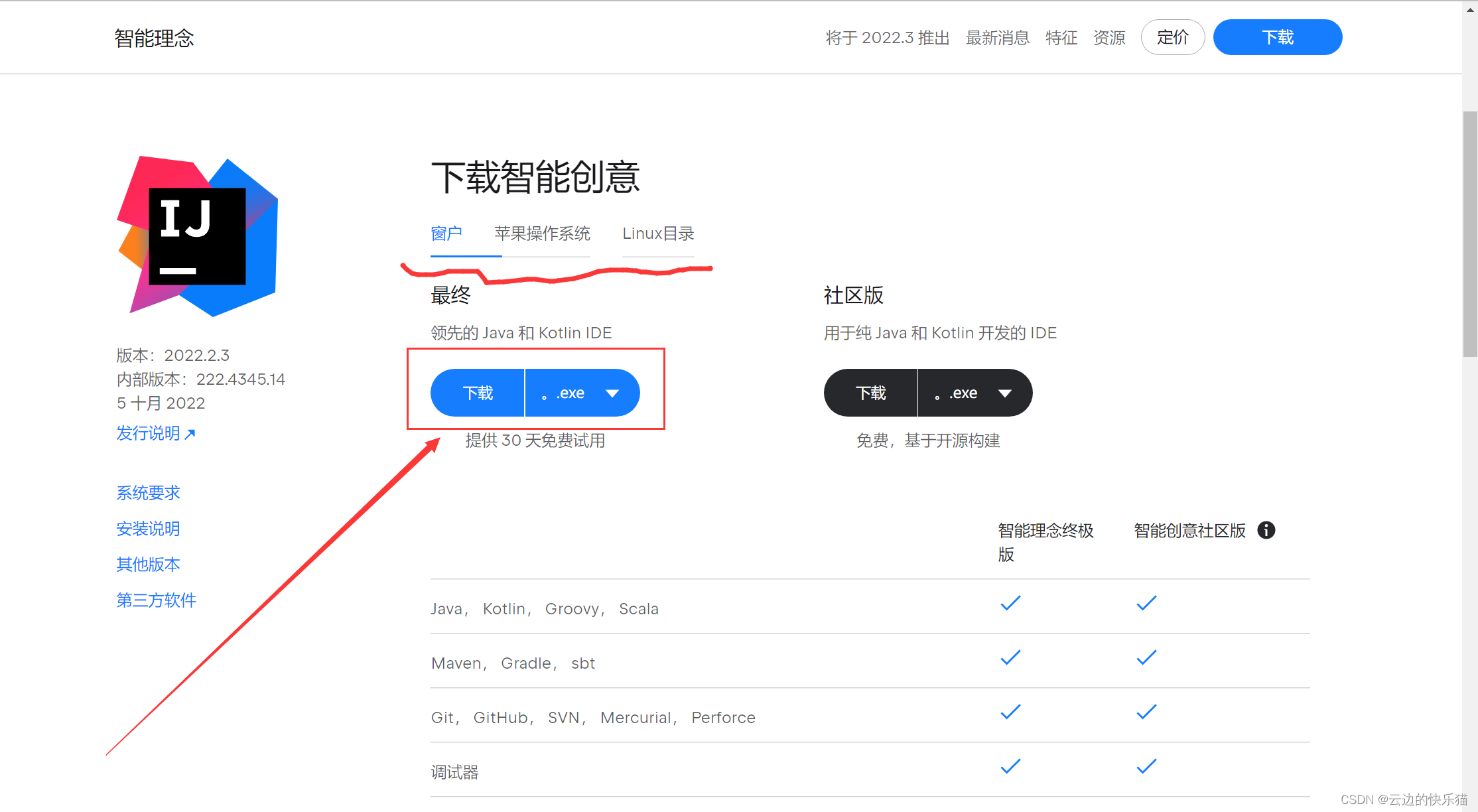Click the 下载智能创意 page heading
The image size is (1478, 812).
tap(535, 177)
